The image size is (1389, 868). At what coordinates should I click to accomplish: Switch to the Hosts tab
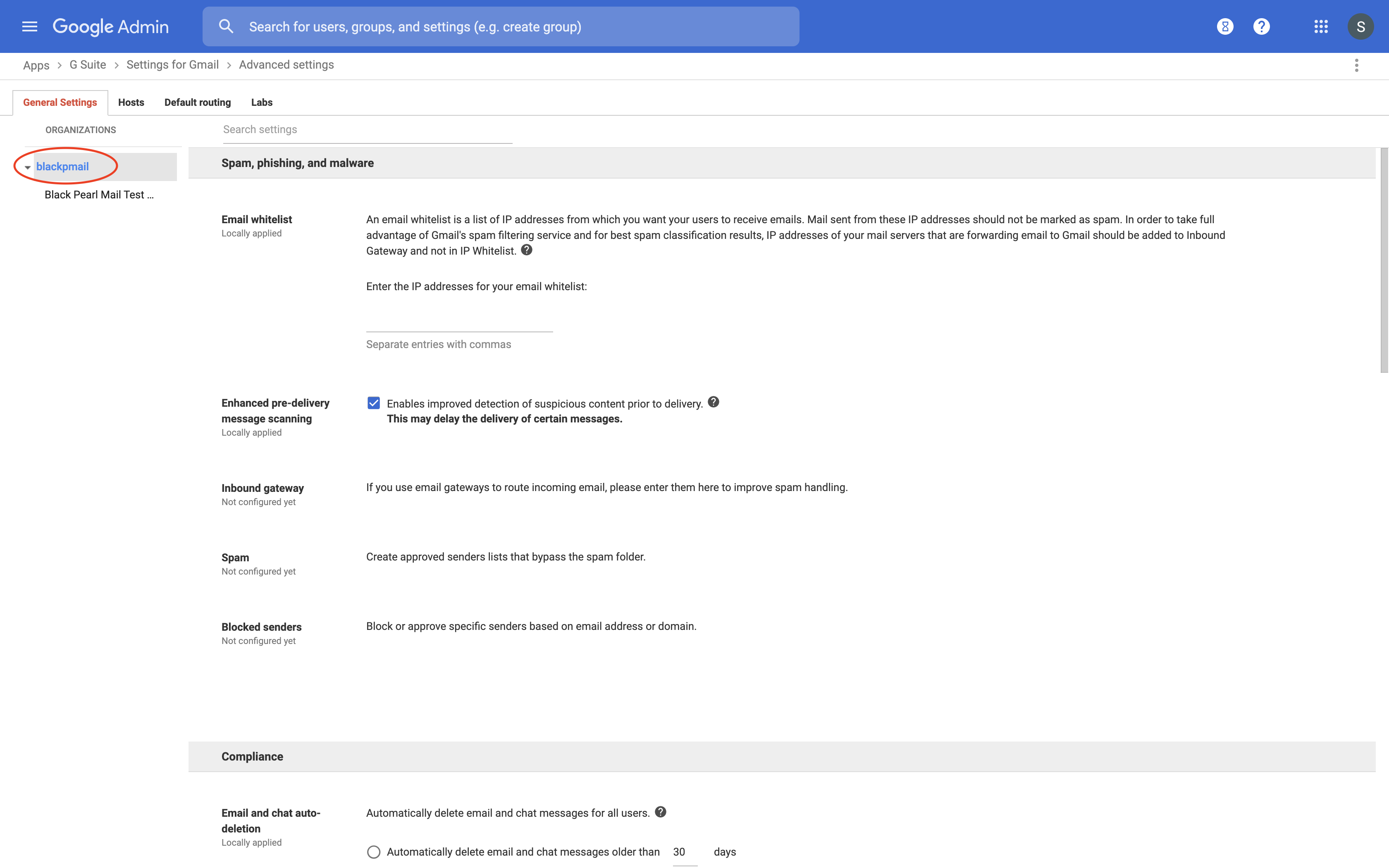tap(131, 102)
